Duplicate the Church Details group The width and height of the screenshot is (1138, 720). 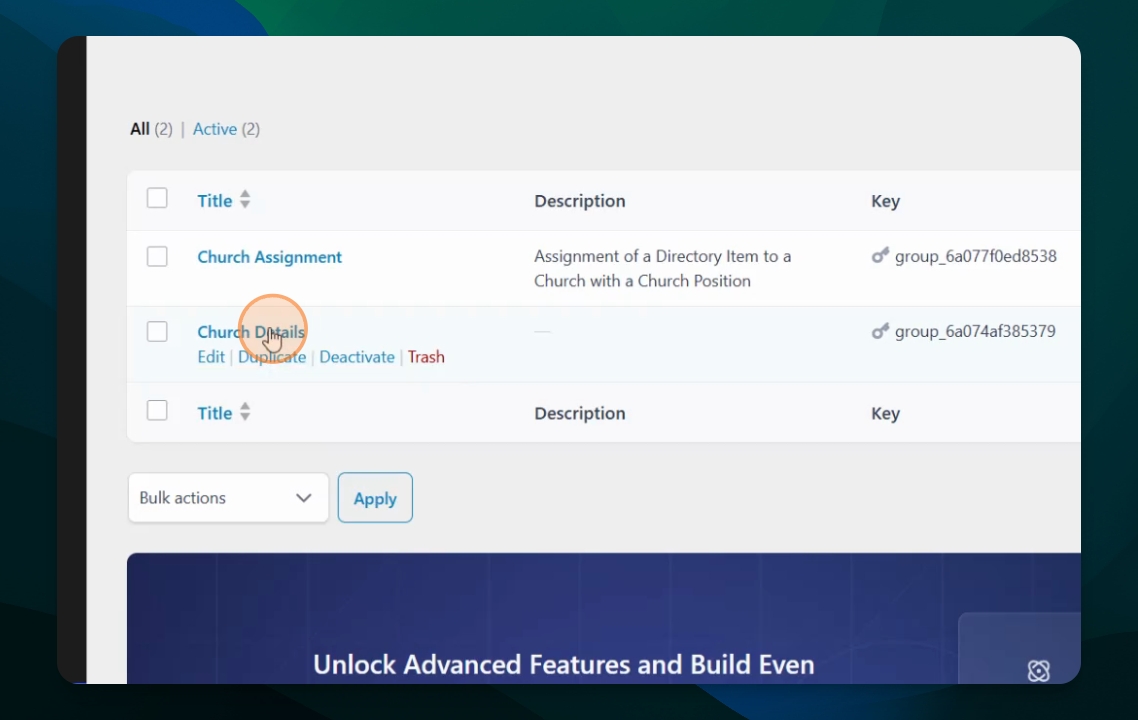[x=272, y=357]
